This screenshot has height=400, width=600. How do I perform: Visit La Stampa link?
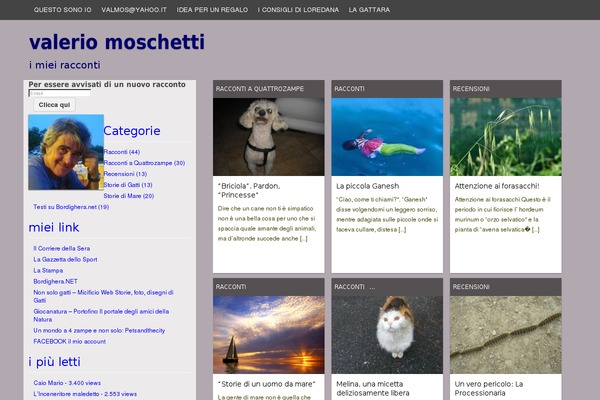point(48,270)
